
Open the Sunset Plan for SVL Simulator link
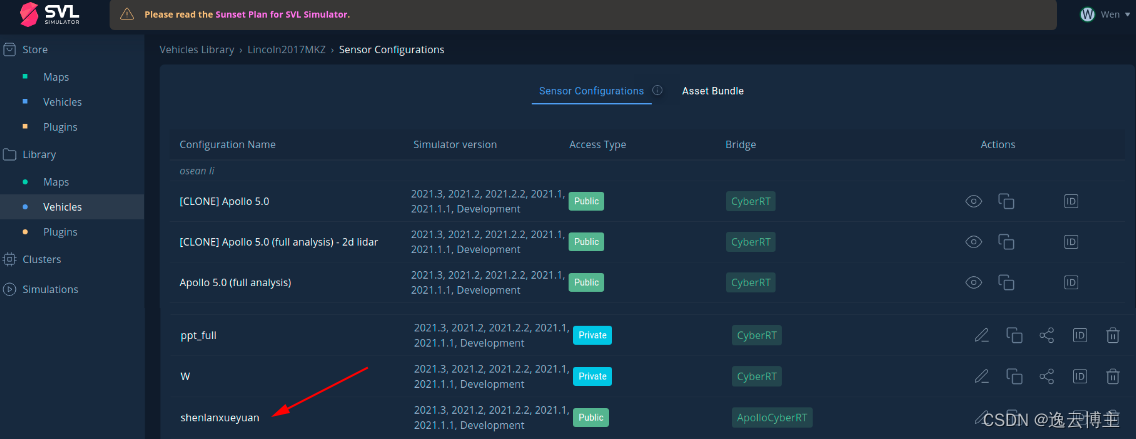[x=282, y=14]
